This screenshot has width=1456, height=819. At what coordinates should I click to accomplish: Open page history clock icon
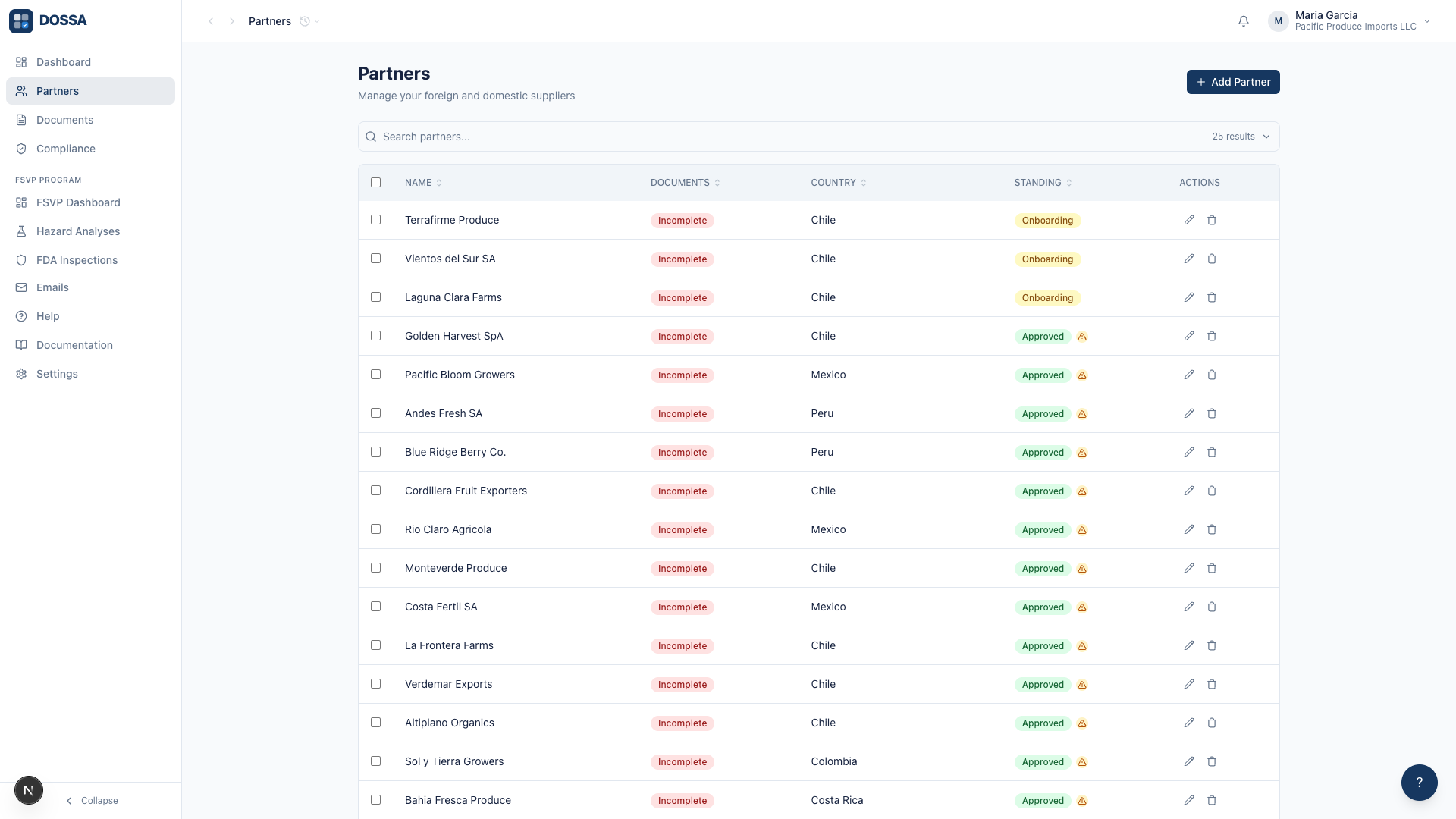pos(305,21)
